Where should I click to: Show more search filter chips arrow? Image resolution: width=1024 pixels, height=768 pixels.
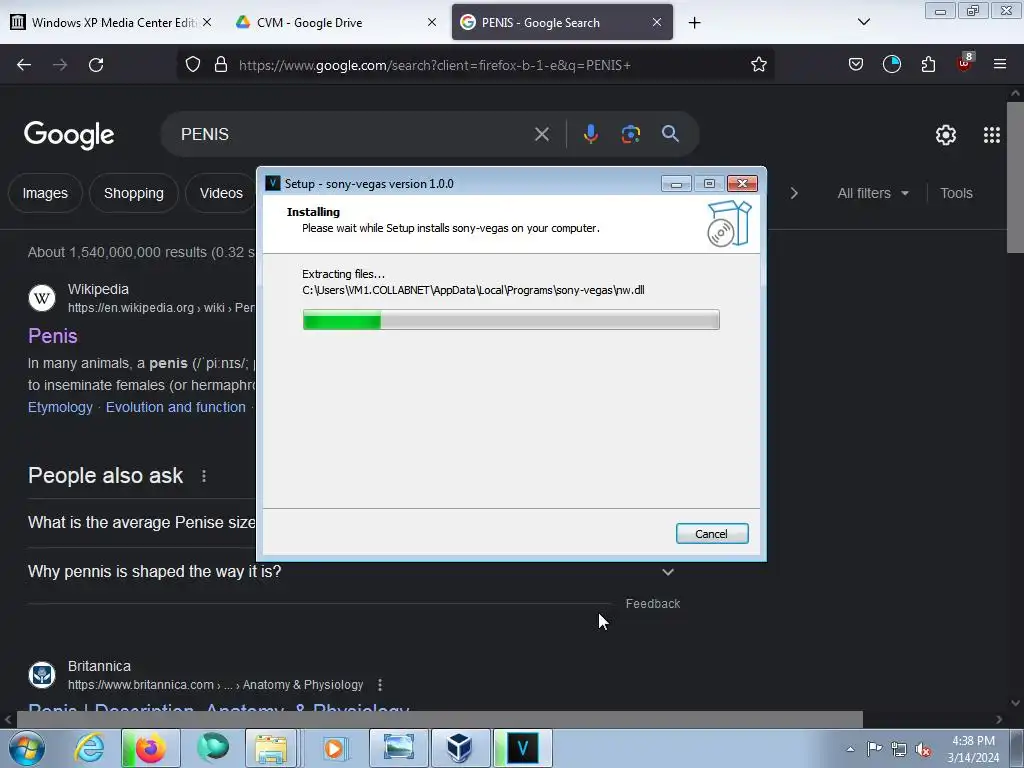(793, 193)
